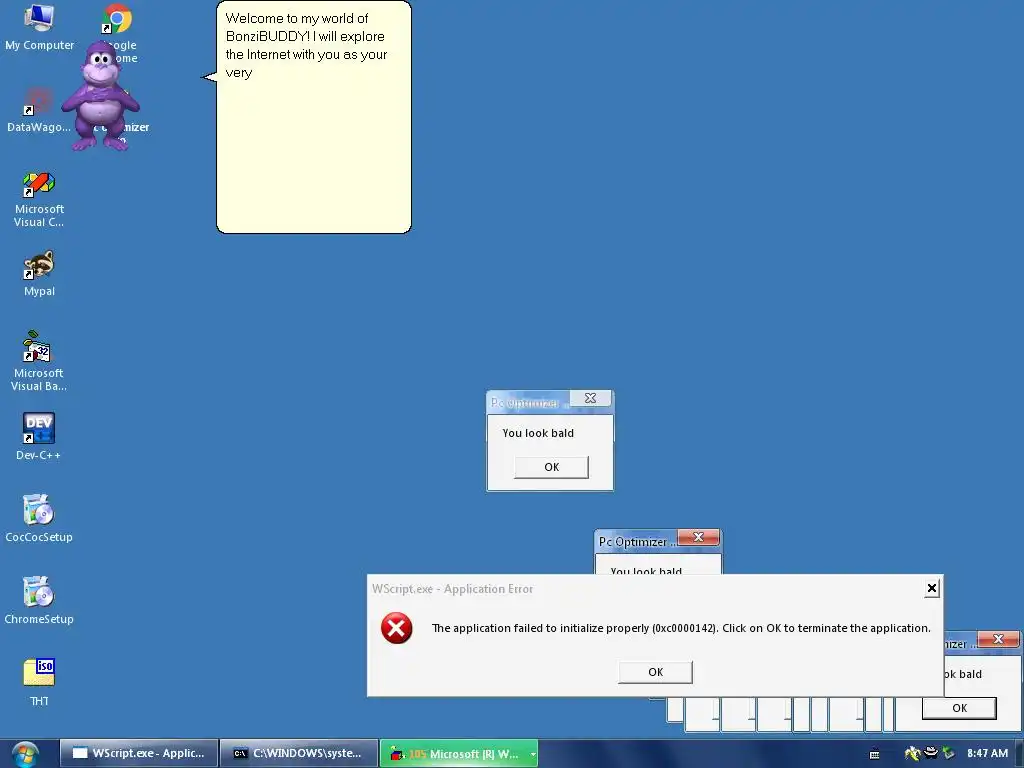Switch to C:\WINDOWS\system32 console taskbar button
Viewport: 1024px width, 768px height.
click(298, 754)
